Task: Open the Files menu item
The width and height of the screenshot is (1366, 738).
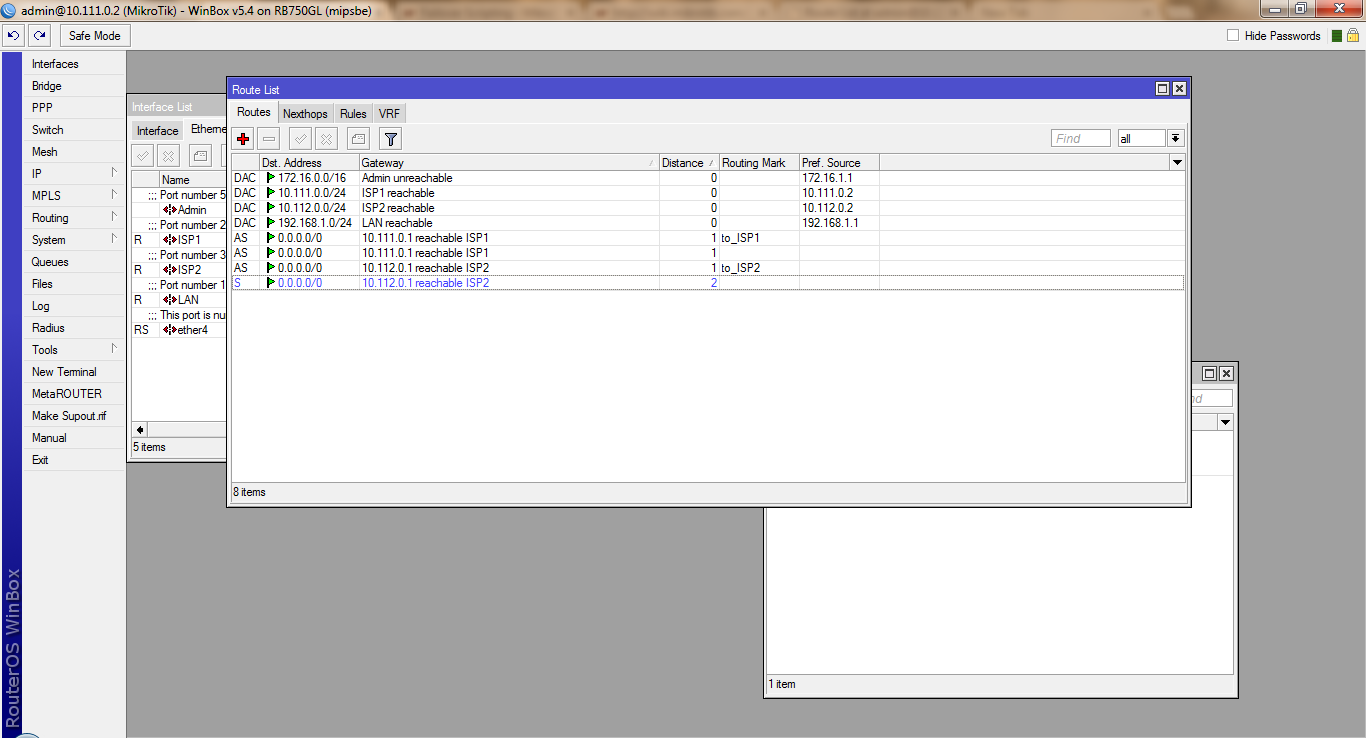Action: pos(74,284)
